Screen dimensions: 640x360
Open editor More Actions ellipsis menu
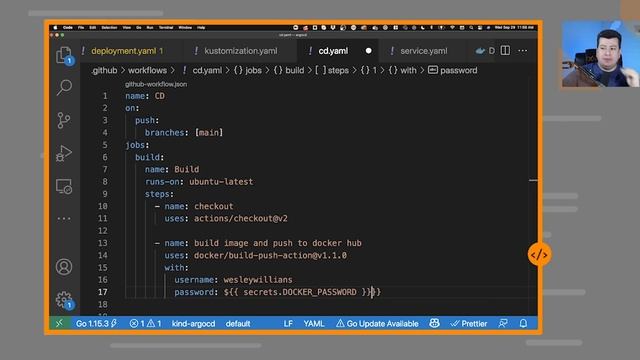[523, 51]
